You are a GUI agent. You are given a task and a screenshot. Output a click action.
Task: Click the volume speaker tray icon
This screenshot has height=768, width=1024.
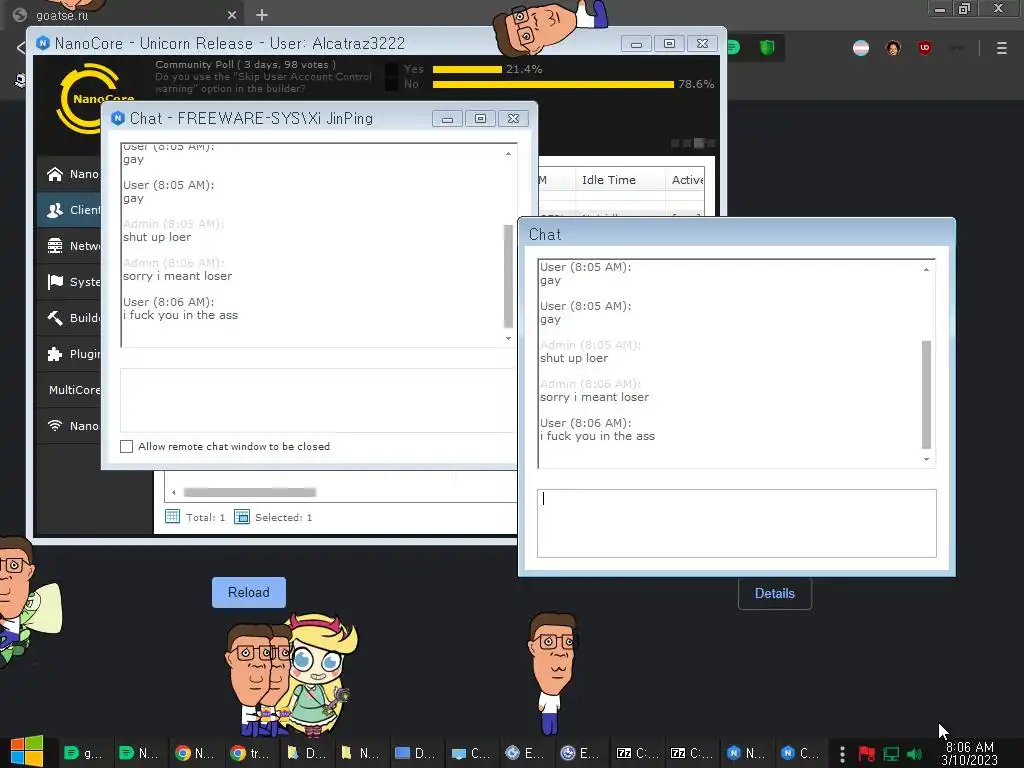coord(914,754)
